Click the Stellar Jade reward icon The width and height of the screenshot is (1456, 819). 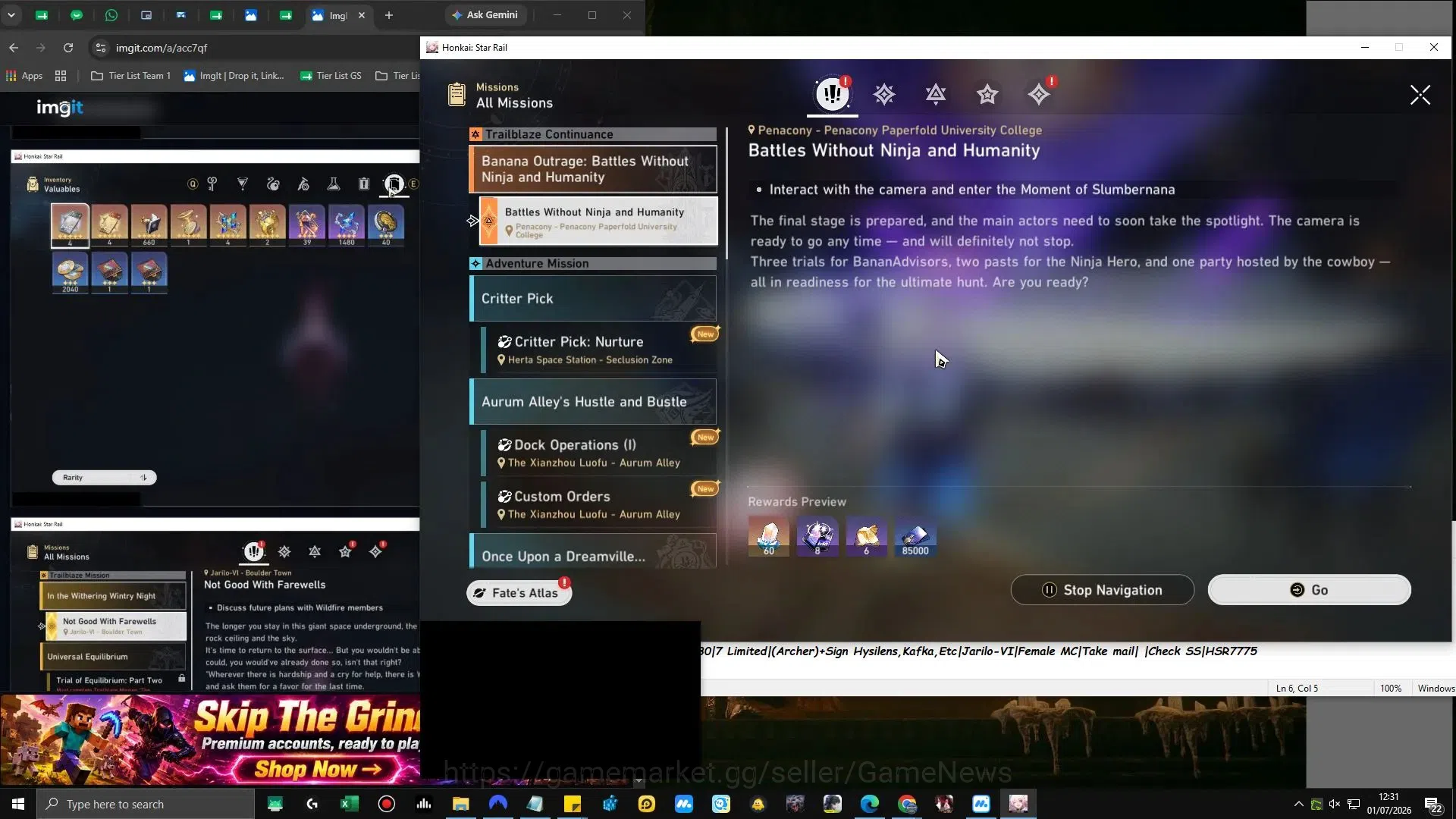769,537
